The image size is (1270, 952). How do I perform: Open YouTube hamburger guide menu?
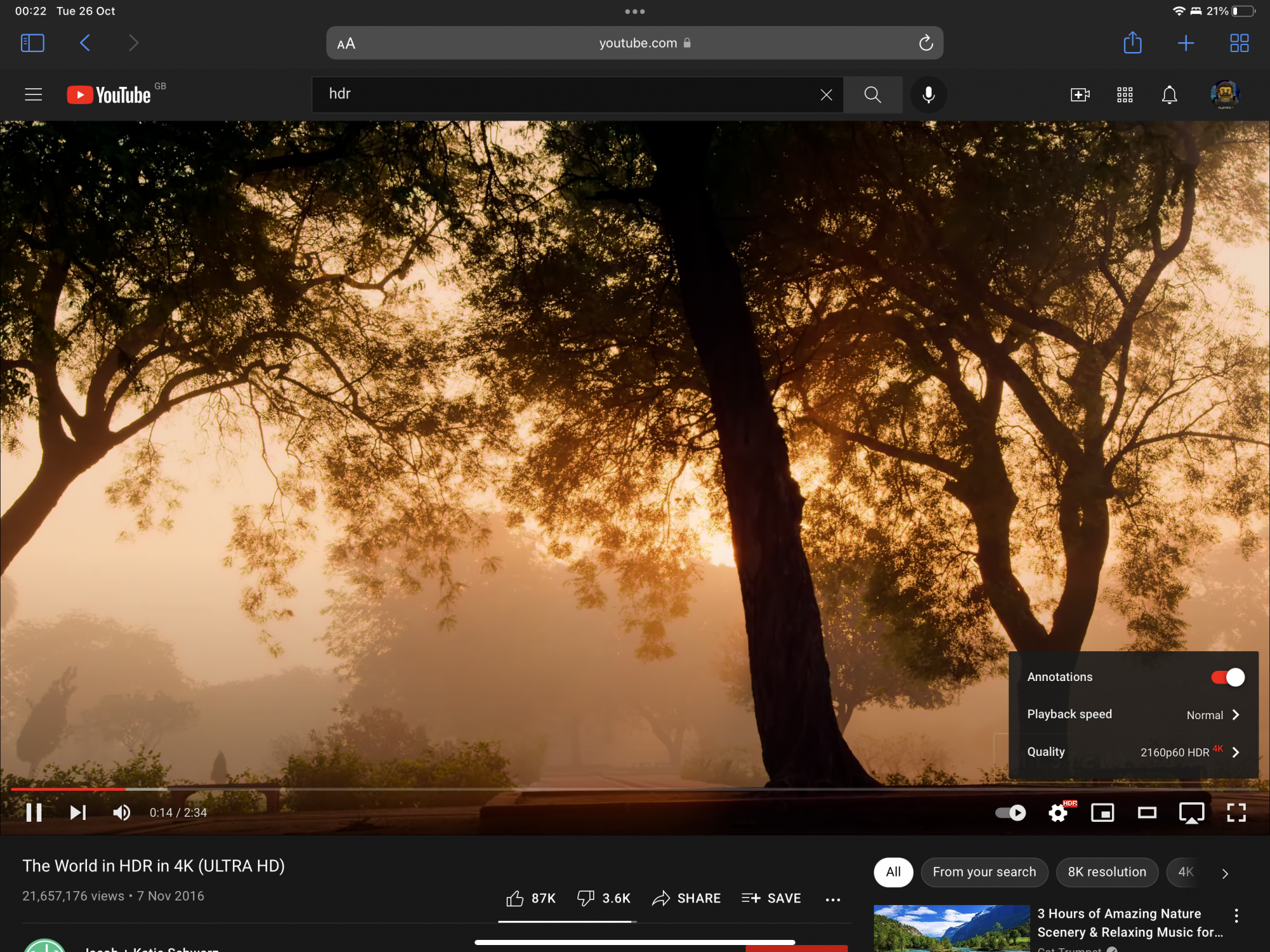pos(34,95)
